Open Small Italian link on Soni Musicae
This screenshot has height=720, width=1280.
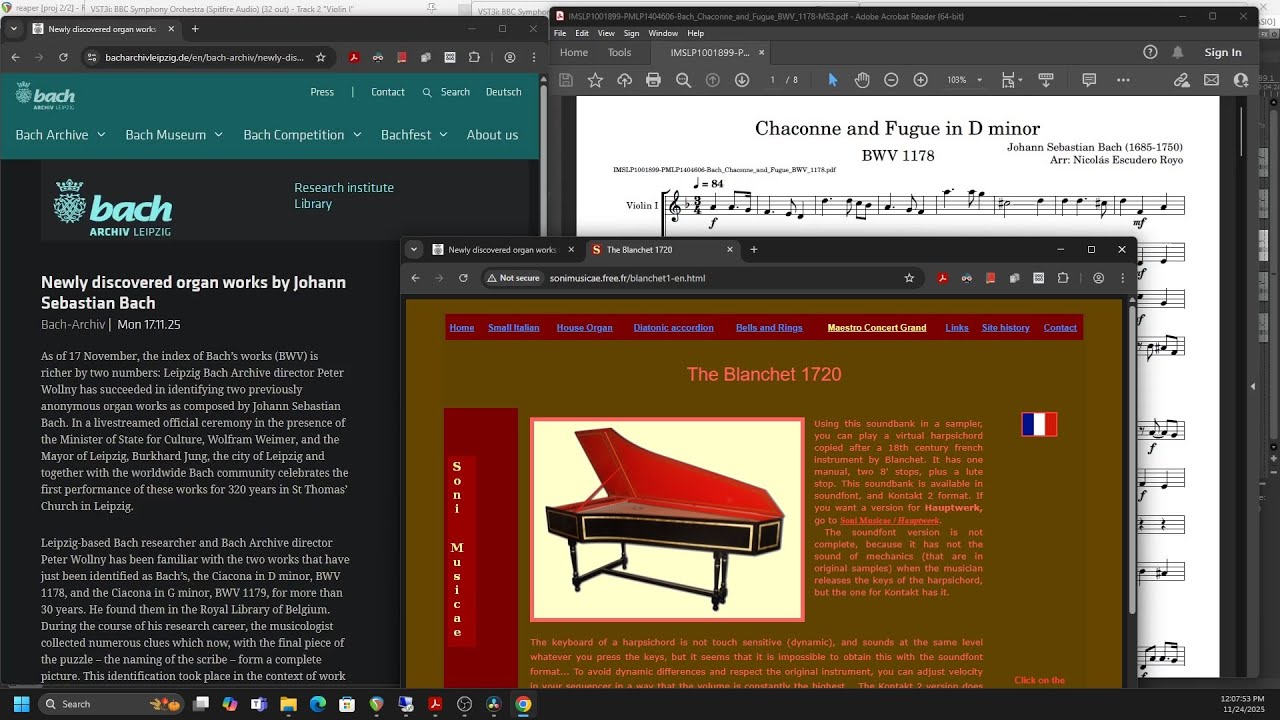513,328
